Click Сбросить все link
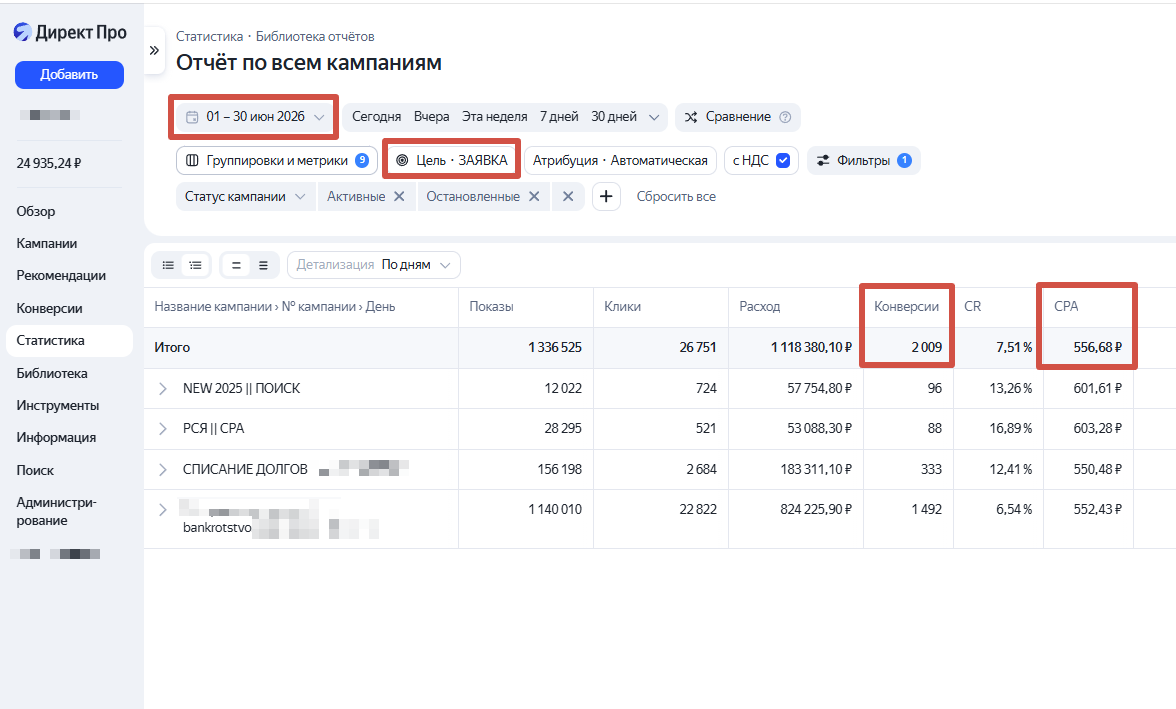 coord(676,197)
